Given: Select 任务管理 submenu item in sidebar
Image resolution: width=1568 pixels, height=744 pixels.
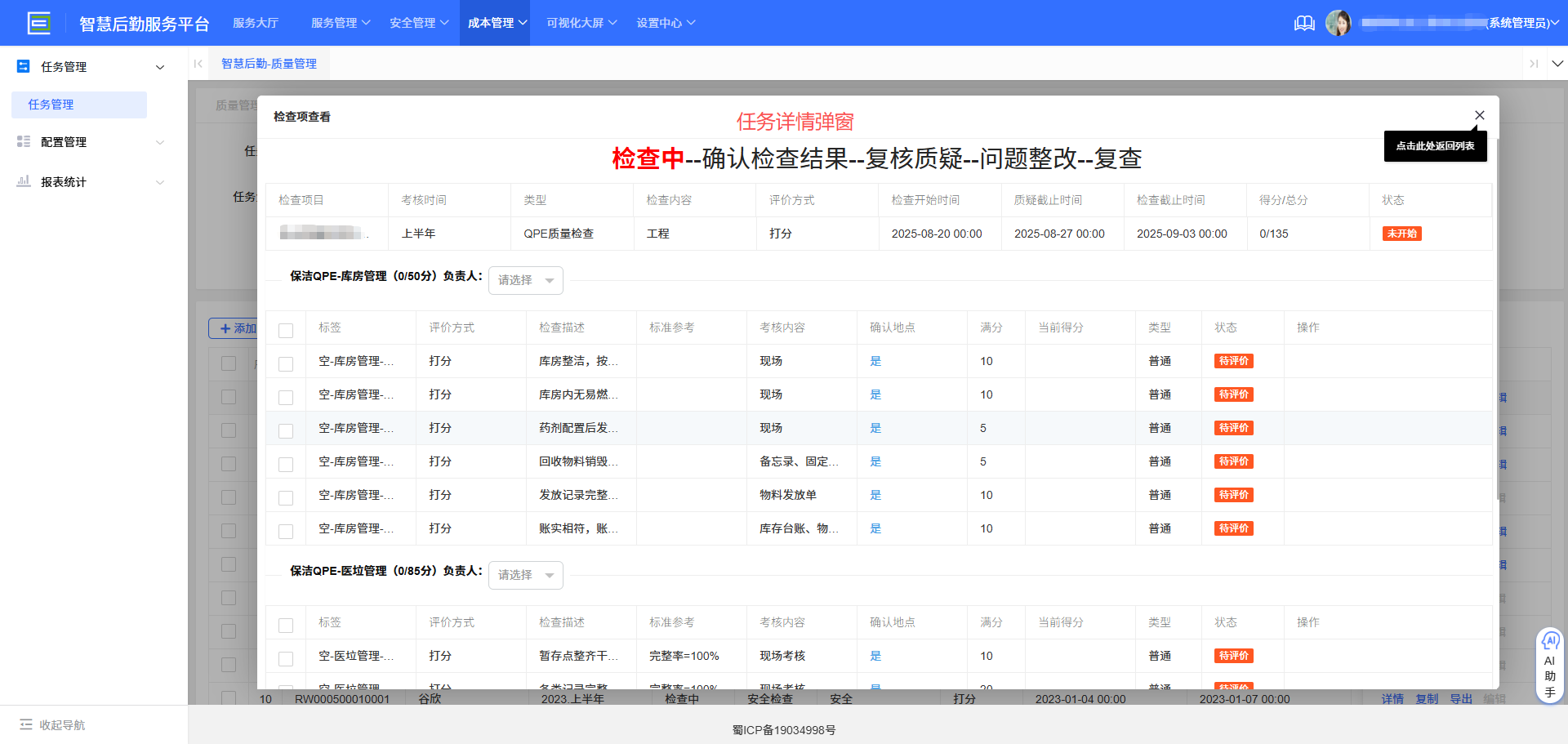Looking at the screenshot, I should point(51,105).
